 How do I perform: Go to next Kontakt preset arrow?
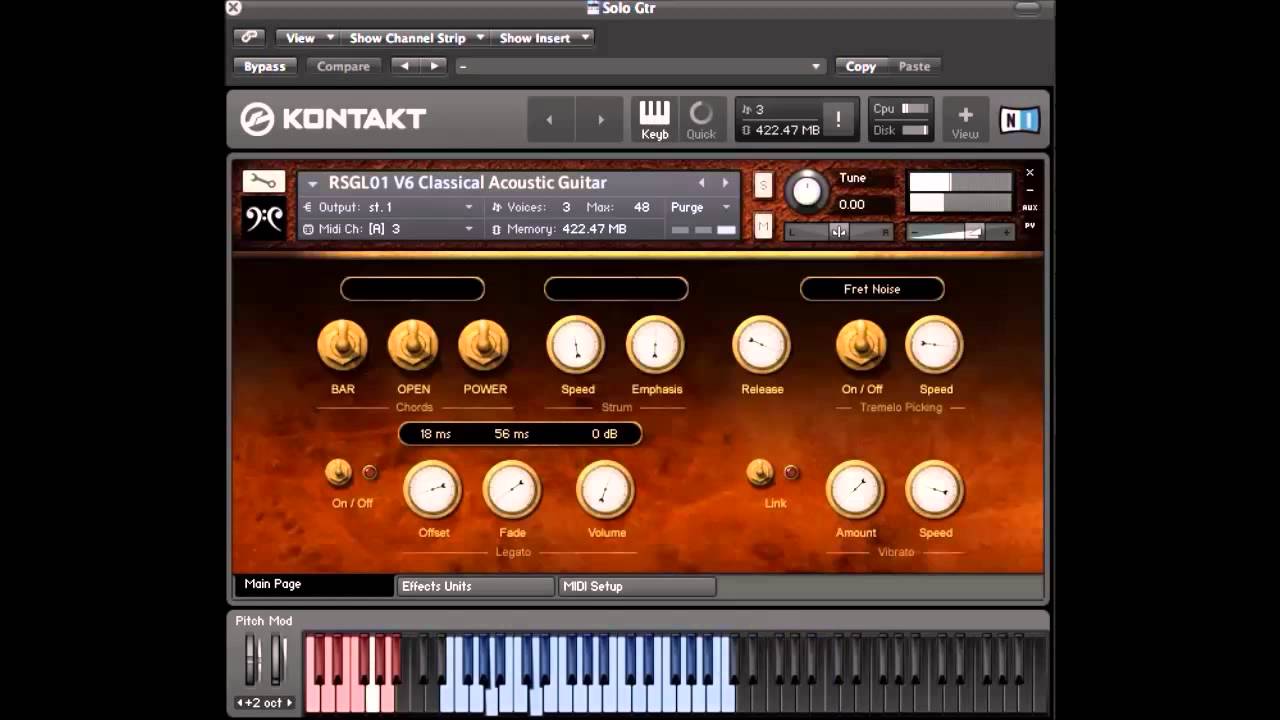601,120
